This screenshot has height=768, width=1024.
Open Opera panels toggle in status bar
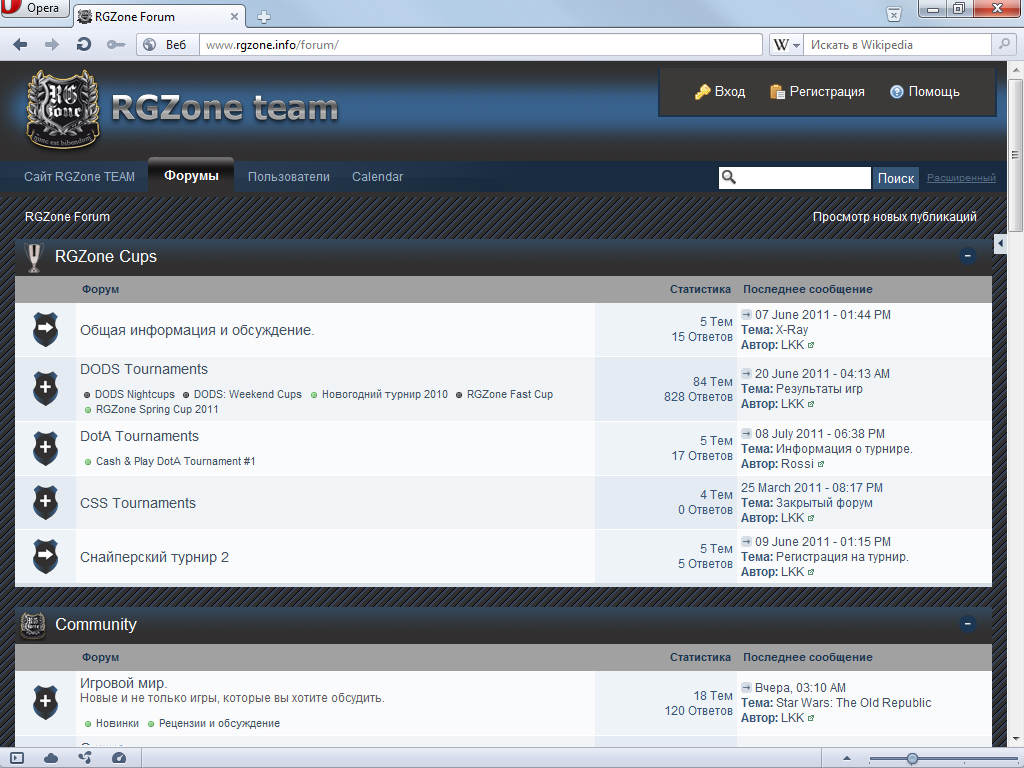[17, 758]
